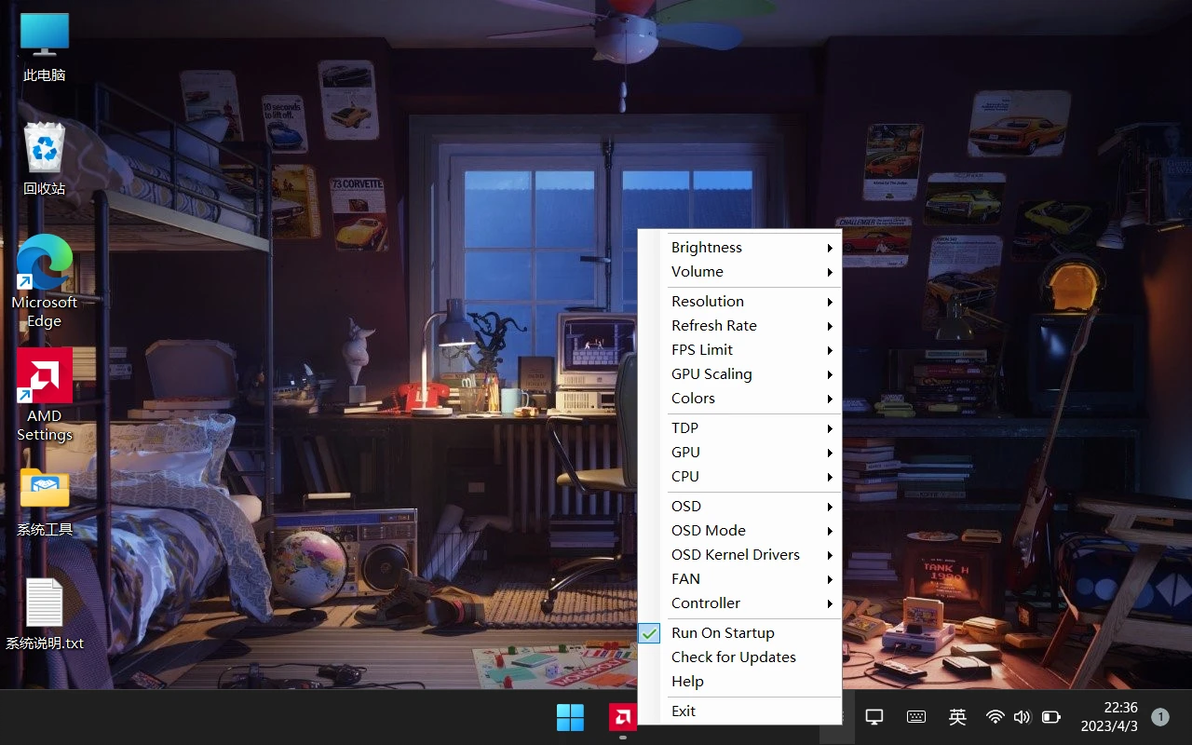Open the notification badge showing 1
Screen dimensions: 1192x745
[x=1160, y=717]
